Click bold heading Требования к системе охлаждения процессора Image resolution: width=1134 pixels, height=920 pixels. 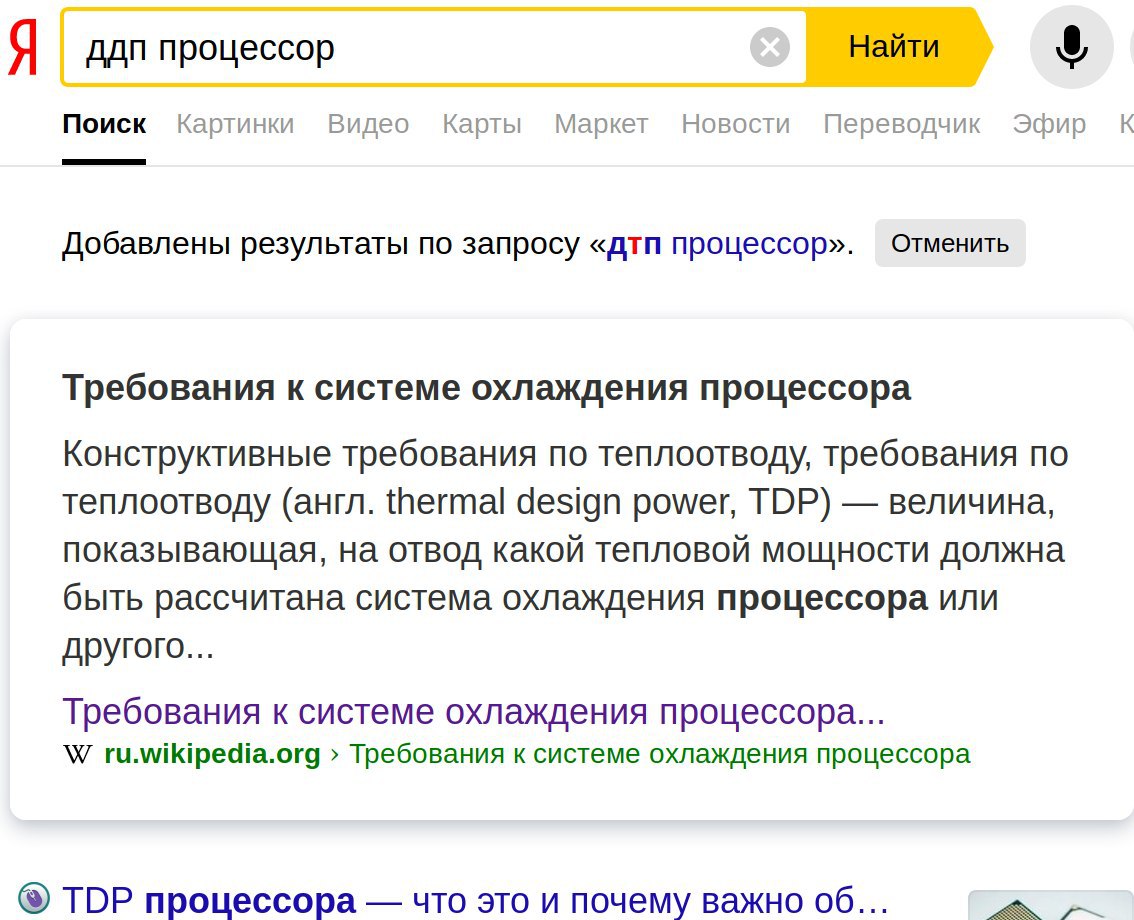(486, 388)
